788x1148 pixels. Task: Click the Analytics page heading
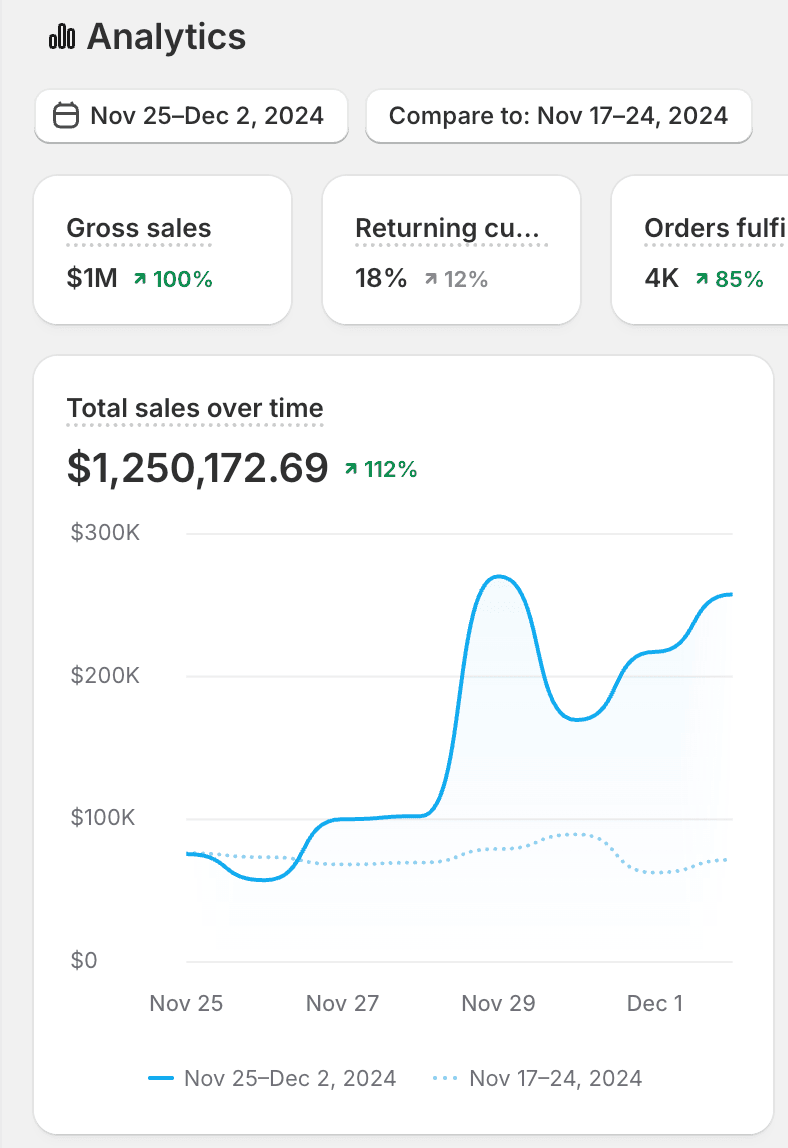pos(166,37)
